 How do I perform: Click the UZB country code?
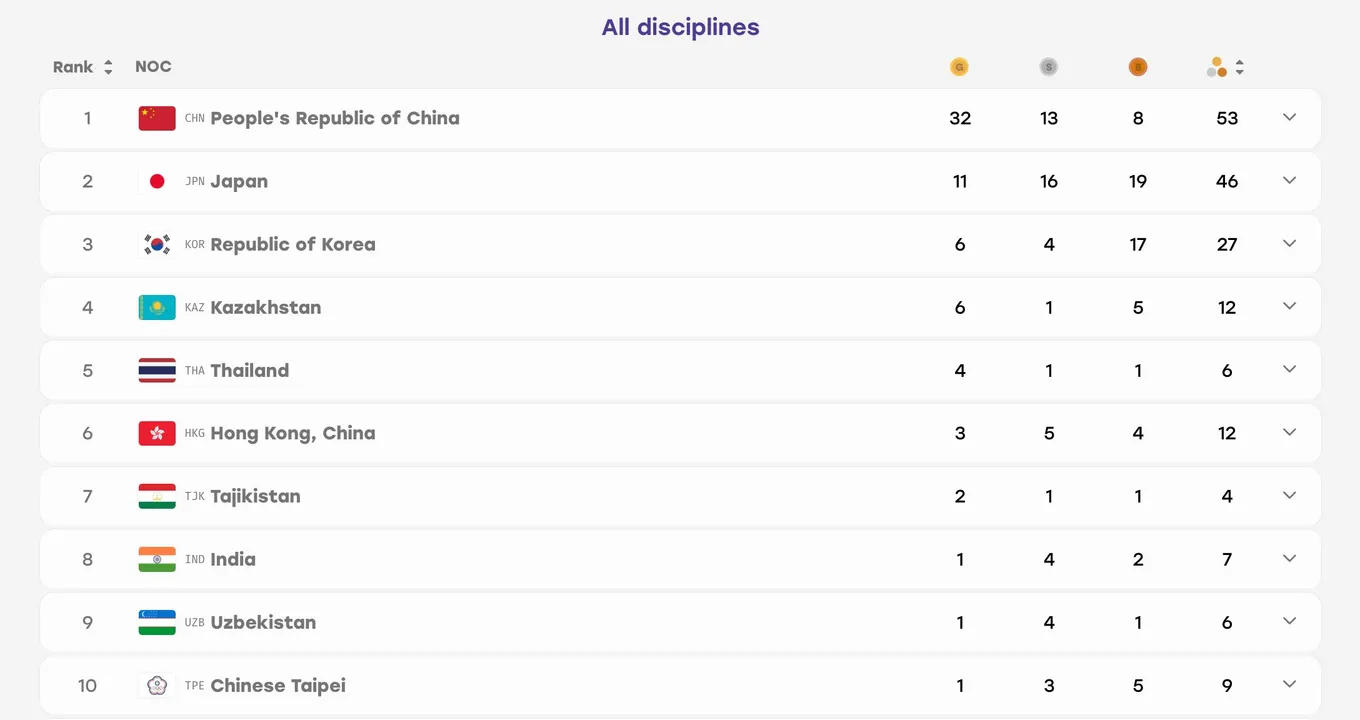(195, 622)
